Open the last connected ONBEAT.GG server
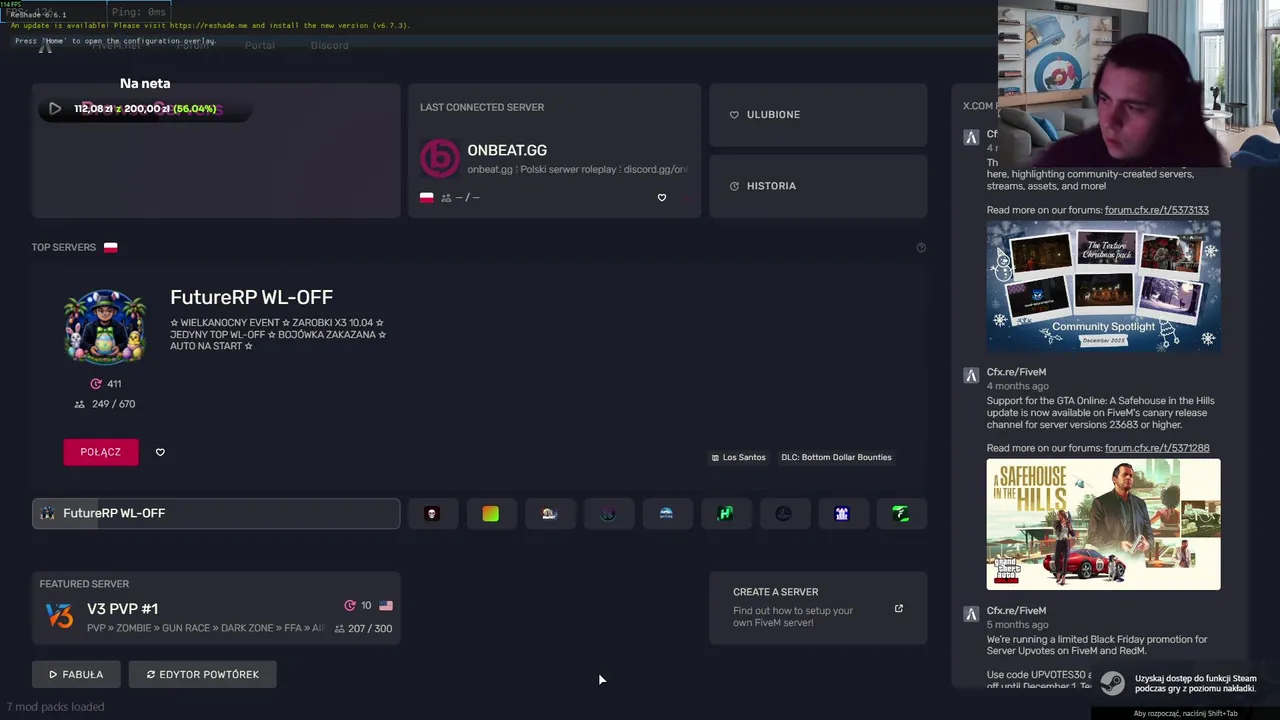The image size is (1280, 720). coord(555,151)
